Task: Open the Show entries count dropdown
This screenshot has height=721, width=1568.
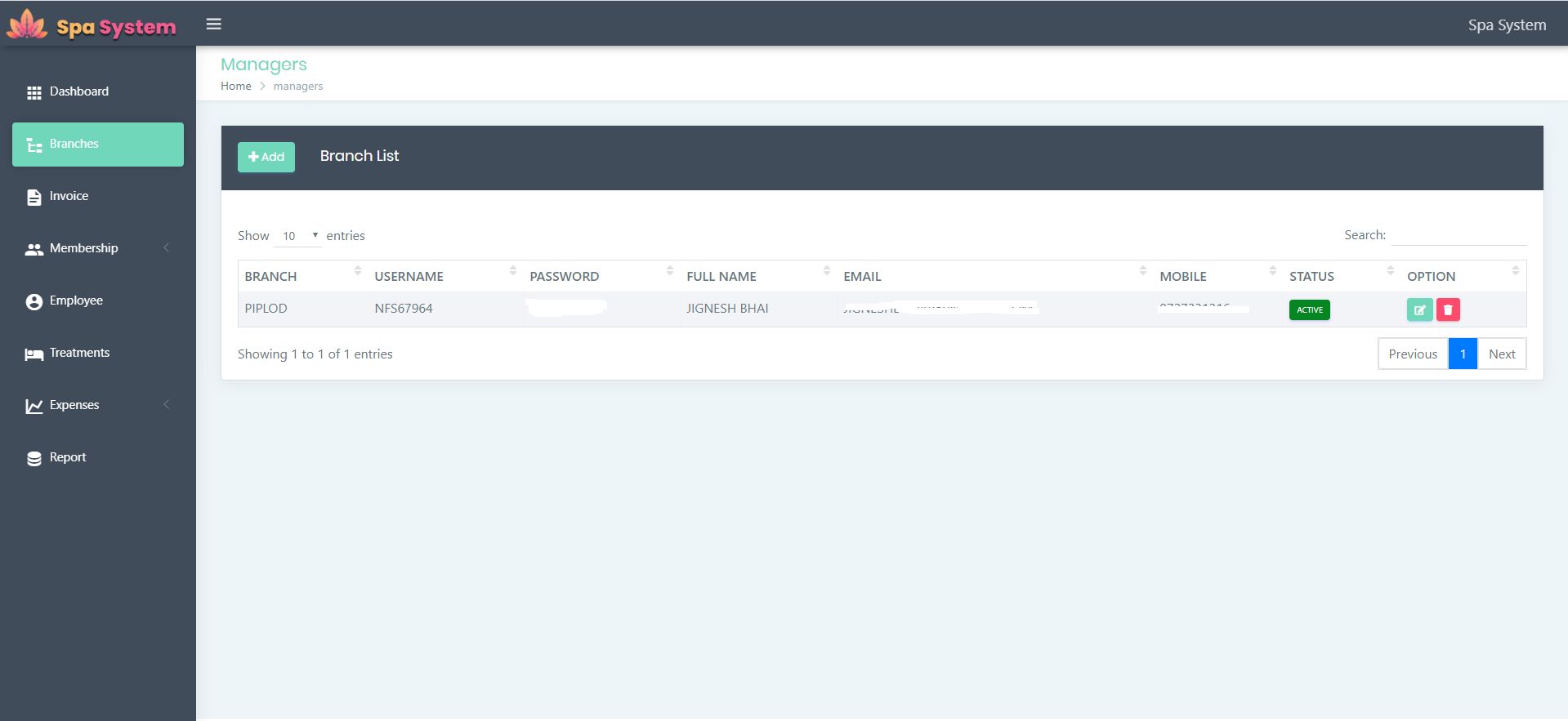Action: (298, 236)
